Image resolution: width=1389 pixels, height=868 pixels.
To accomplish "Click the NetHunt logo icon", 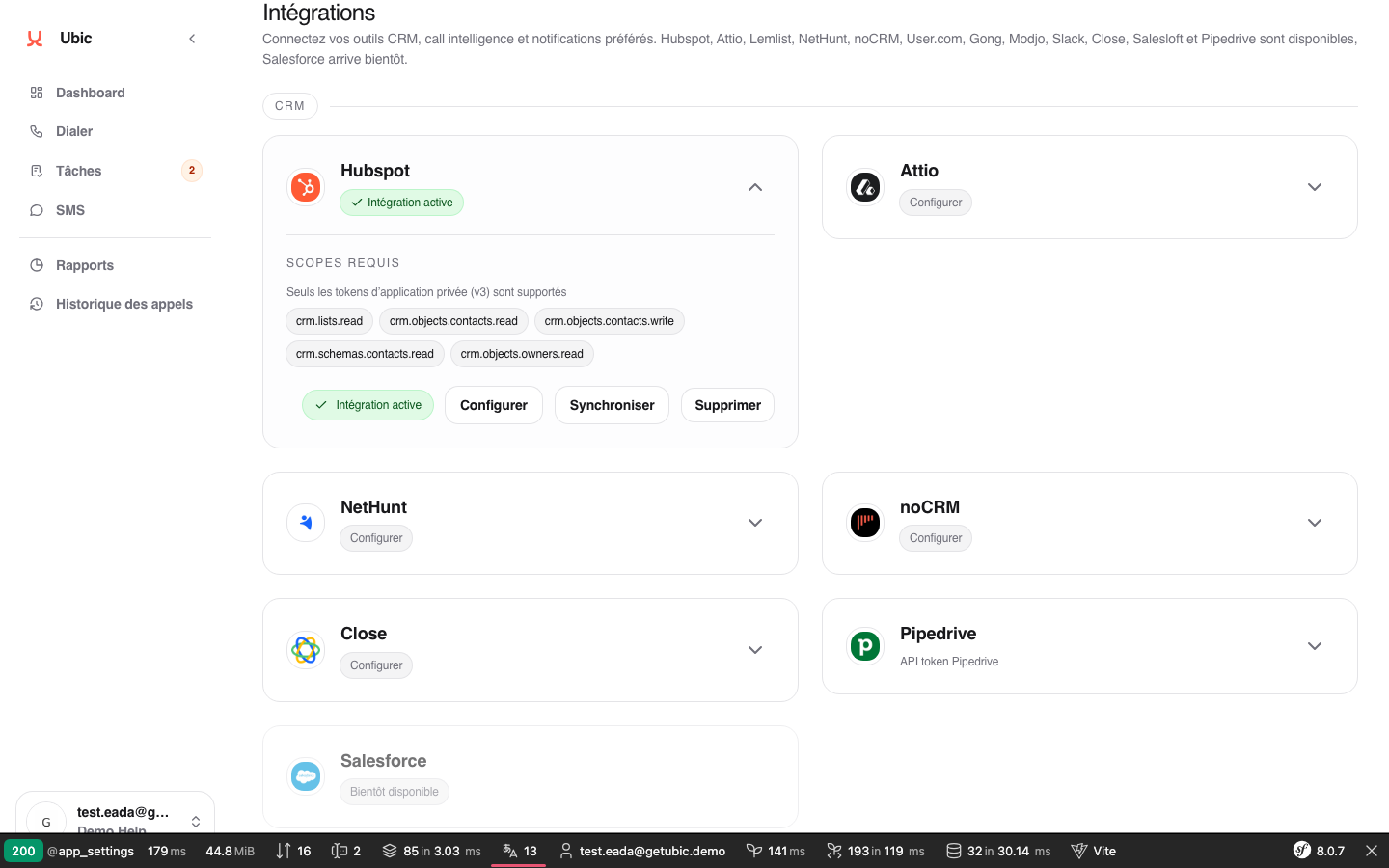I will pyautogui.click(x=306, y=523).
